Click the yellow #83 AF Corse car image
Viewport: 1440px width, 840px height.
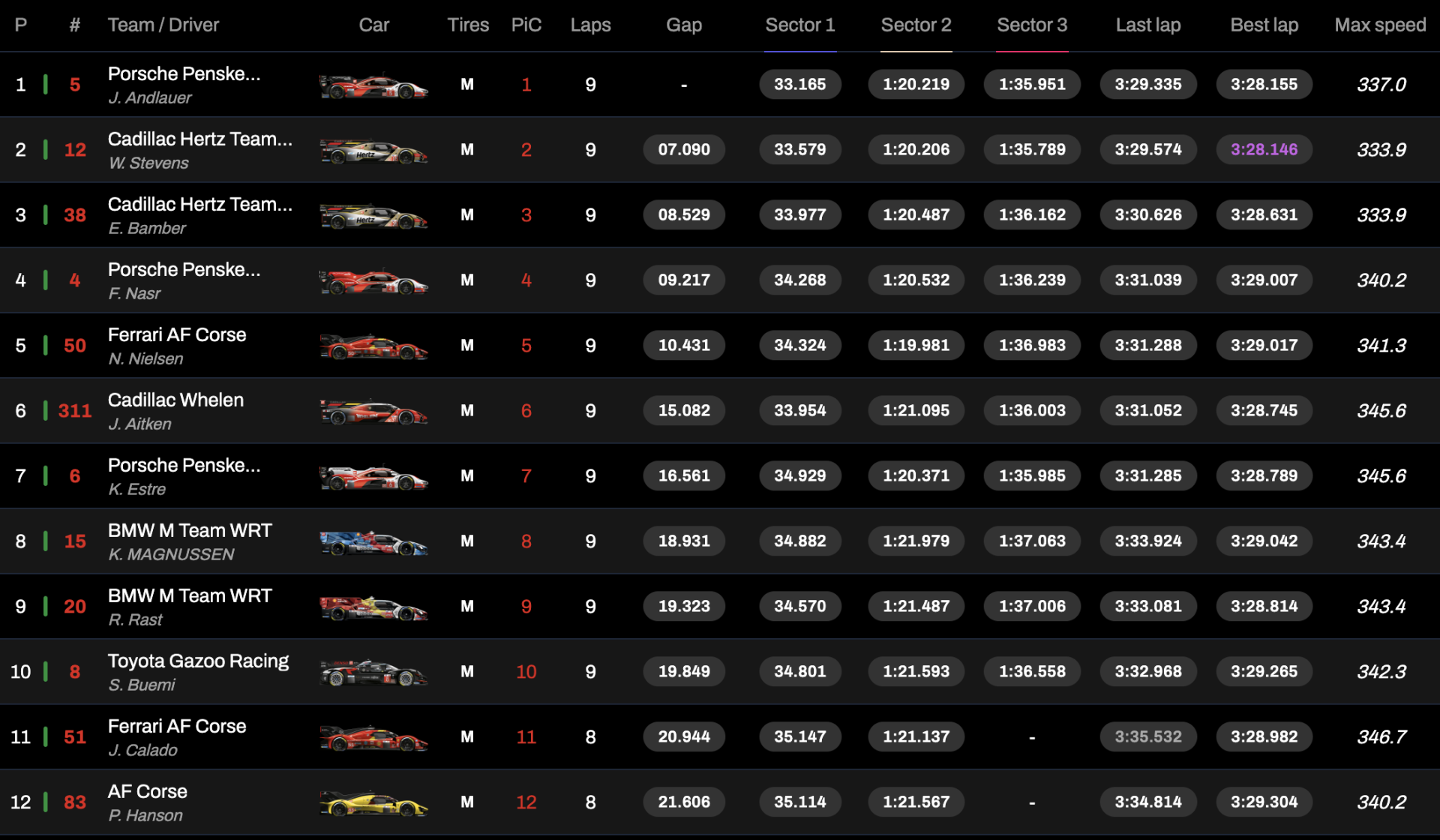373,803
